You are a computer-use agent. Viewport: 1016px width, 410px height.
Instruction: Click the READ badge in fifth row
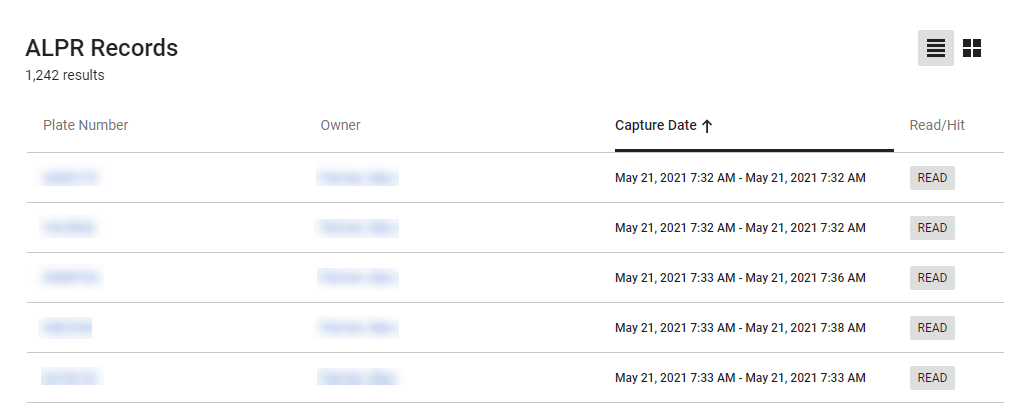932,378
